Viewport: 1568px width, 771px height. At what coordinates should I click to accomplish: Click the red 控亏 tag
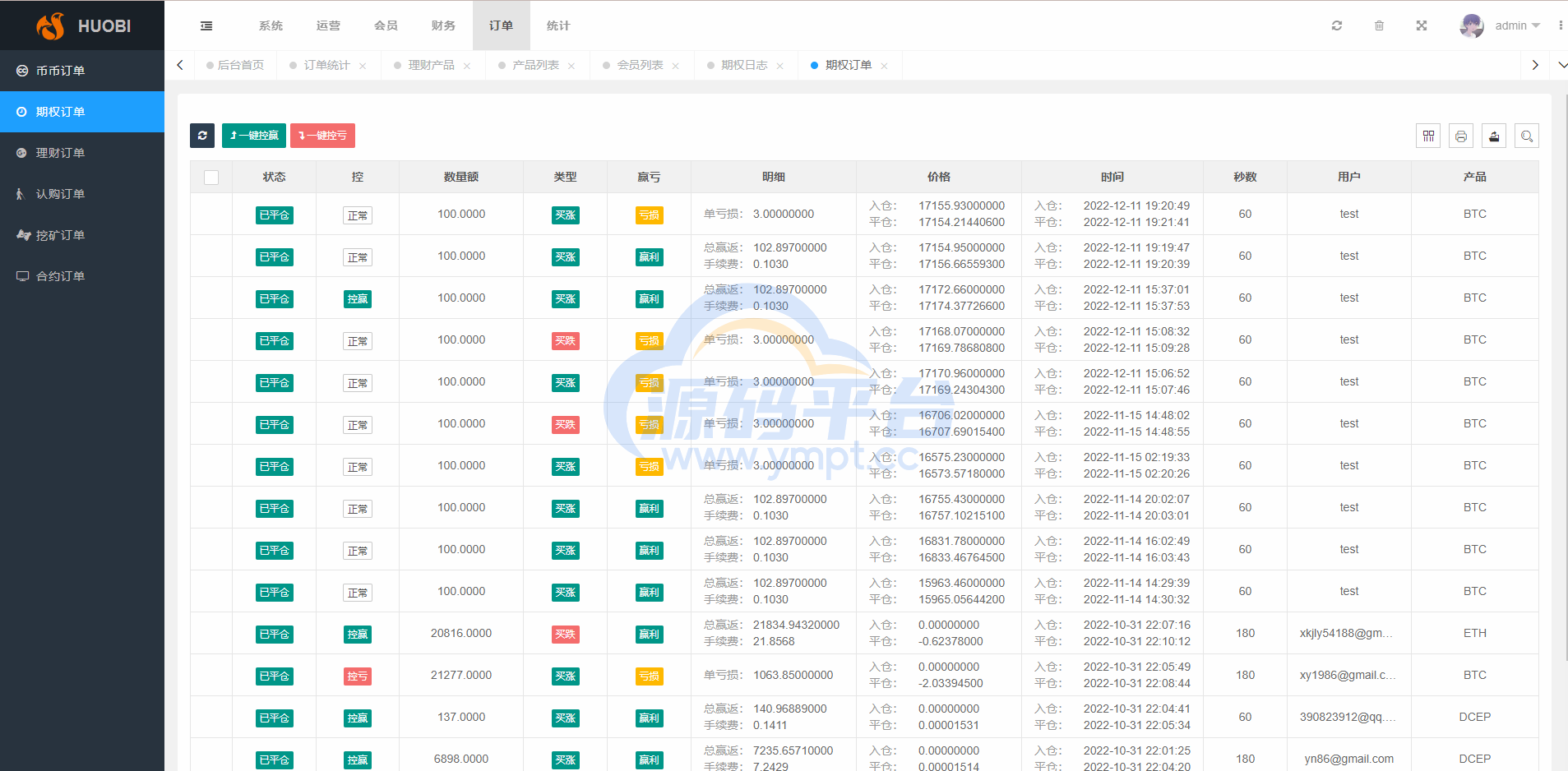pyautogui.click(x=358, y=676)
